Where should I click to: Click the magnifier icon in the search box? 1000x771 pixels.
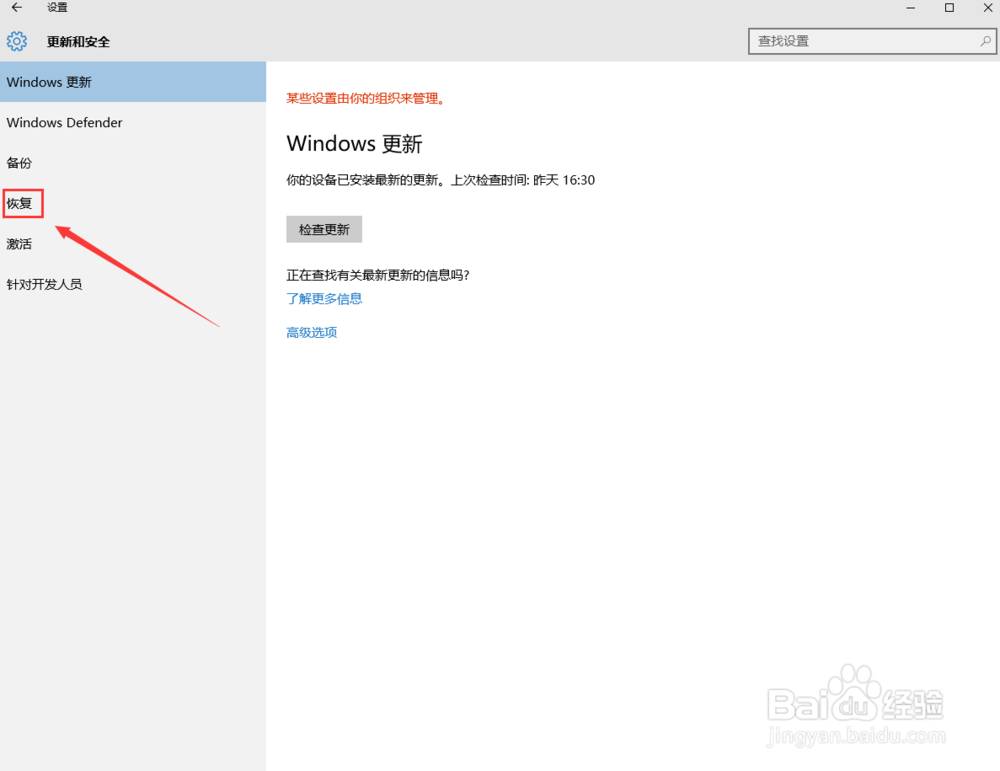point(985,41)
